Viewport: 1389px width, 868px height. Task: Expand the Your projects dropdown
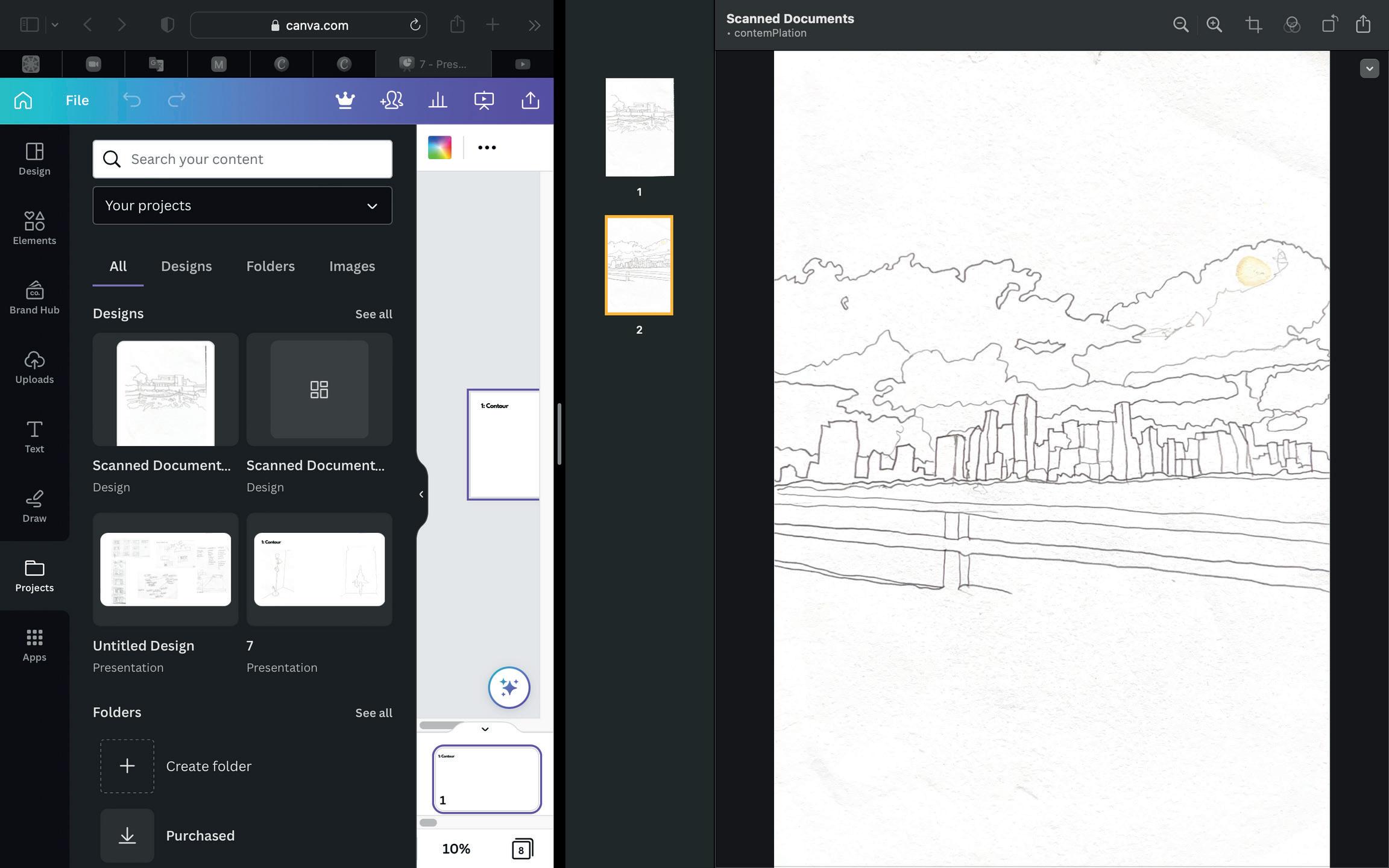coord(242,206)
